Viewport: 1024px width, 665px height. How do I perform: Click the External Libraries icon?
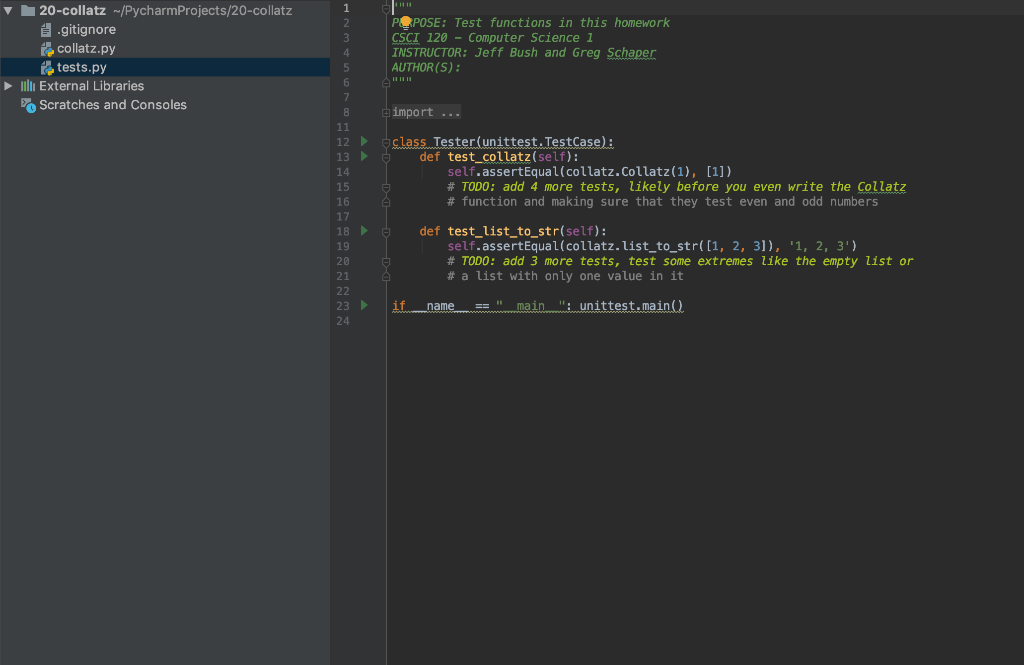[28, 86]
